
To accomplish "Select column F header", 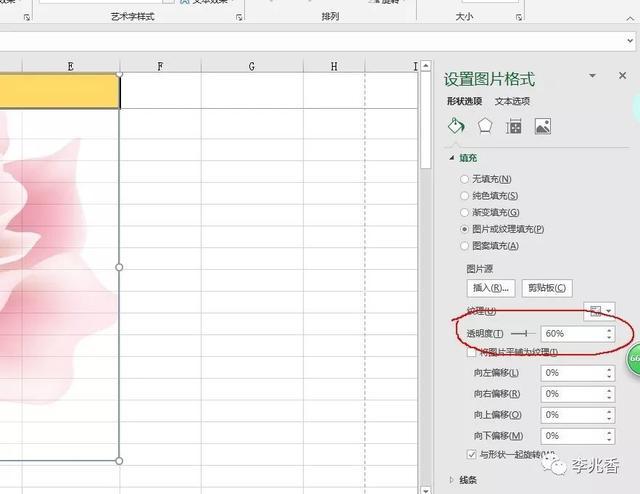I will [x=160, y=66].
